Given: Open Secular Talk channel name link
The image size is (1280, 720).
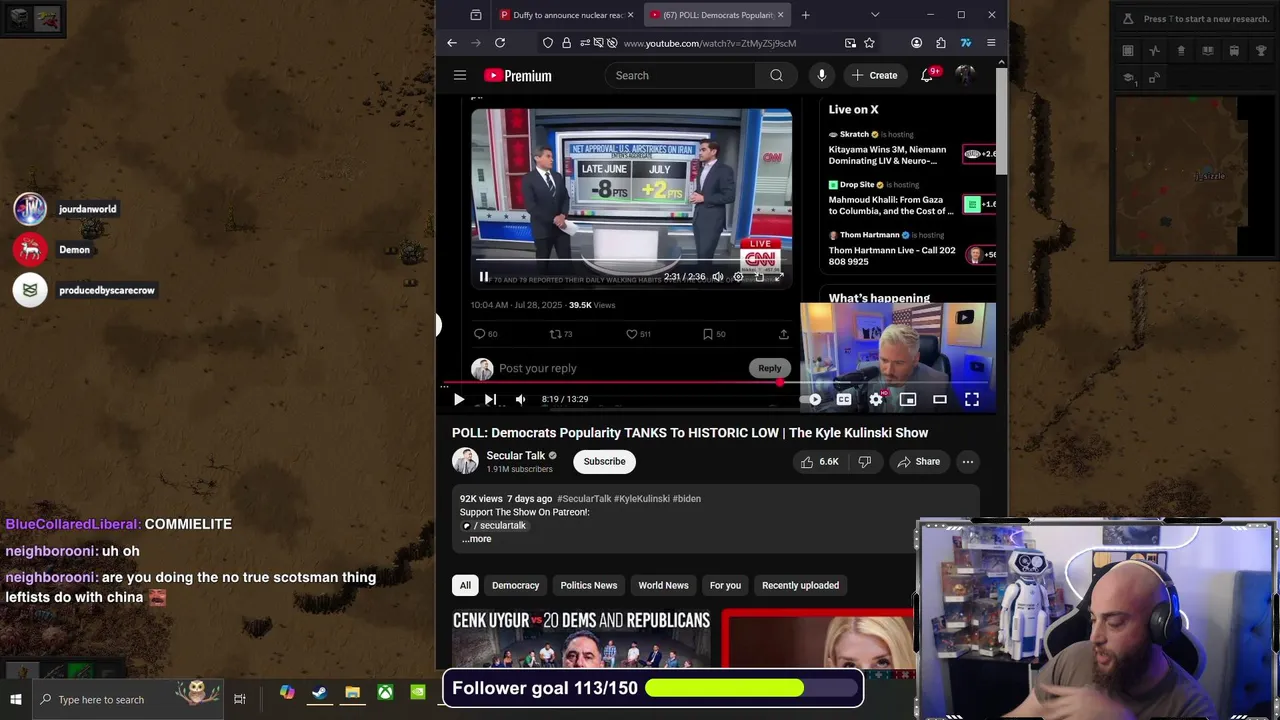Looking at the screenshot, I should [516, 455].
